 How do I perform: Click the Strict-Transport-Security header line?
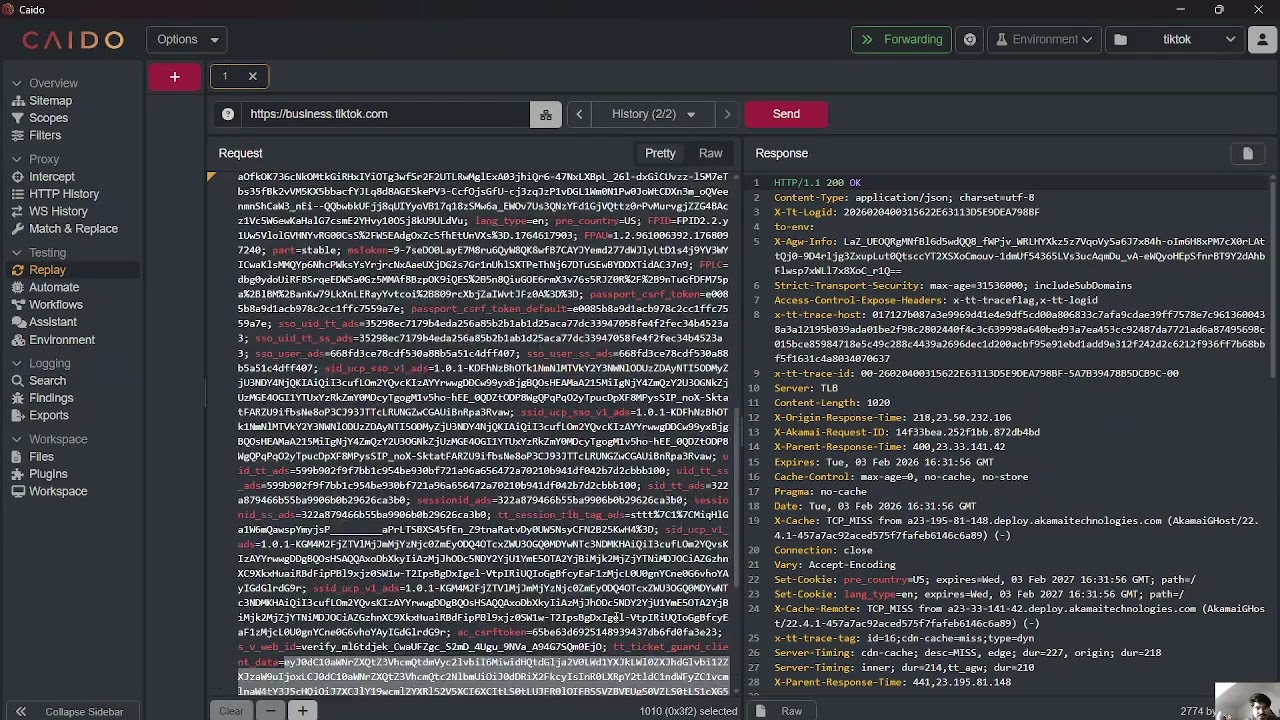pyautogui.click(x=953, y=286)
